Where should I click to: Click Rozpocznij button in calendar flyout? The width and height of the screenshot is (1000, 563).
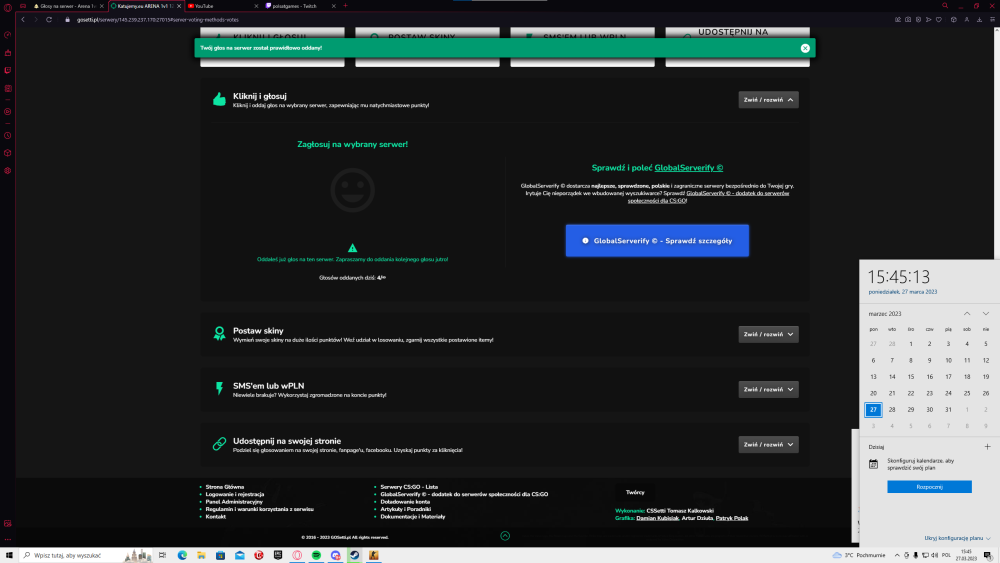point(929,486)
